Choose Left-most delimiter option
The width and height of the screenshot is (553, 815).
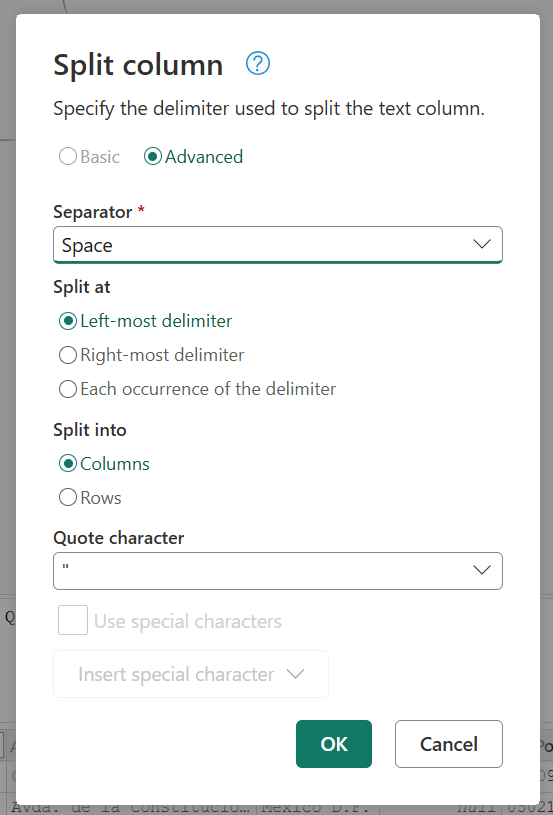68,321
